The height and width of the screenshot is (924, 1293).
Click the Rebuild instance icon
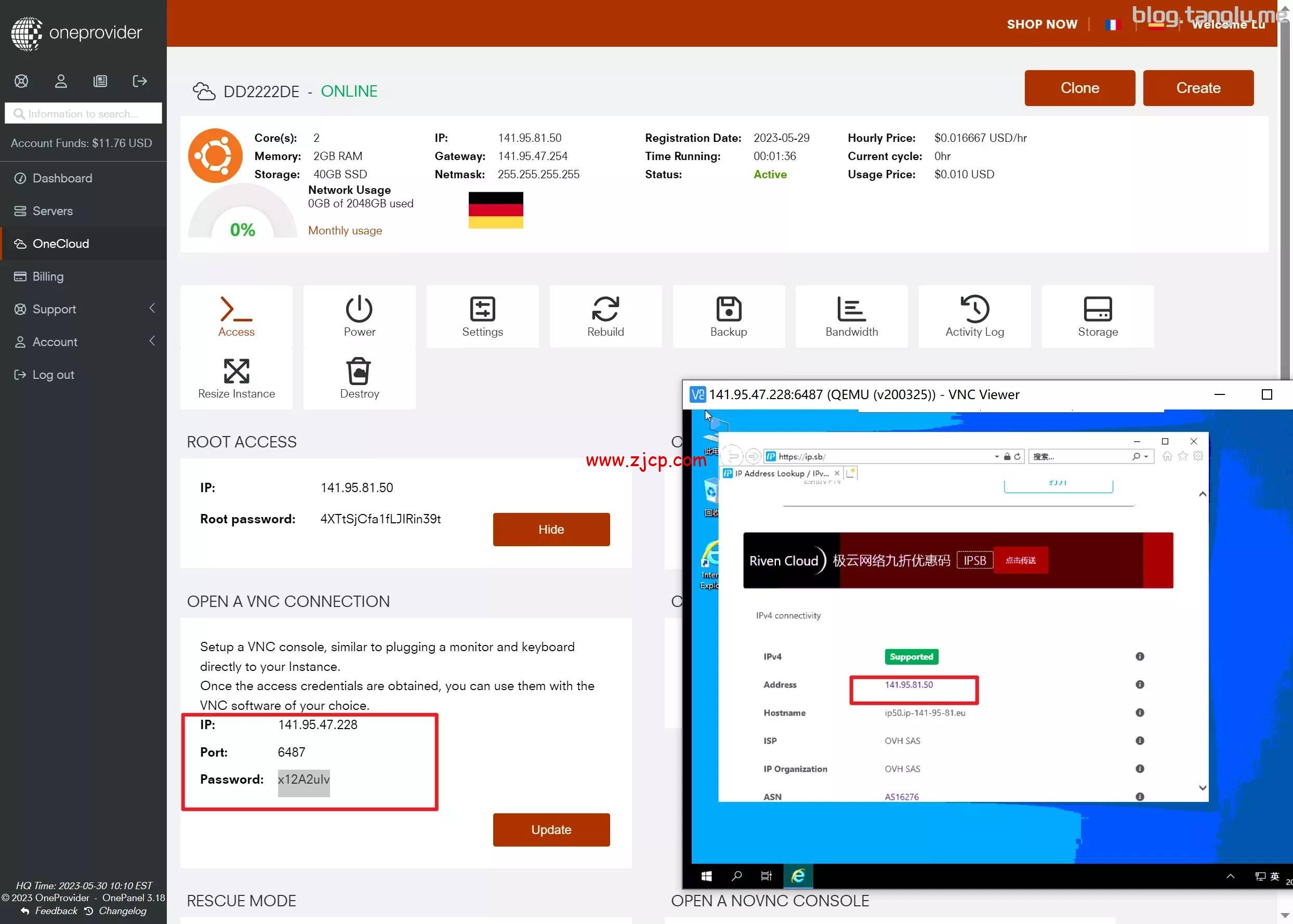click(605, 309)
